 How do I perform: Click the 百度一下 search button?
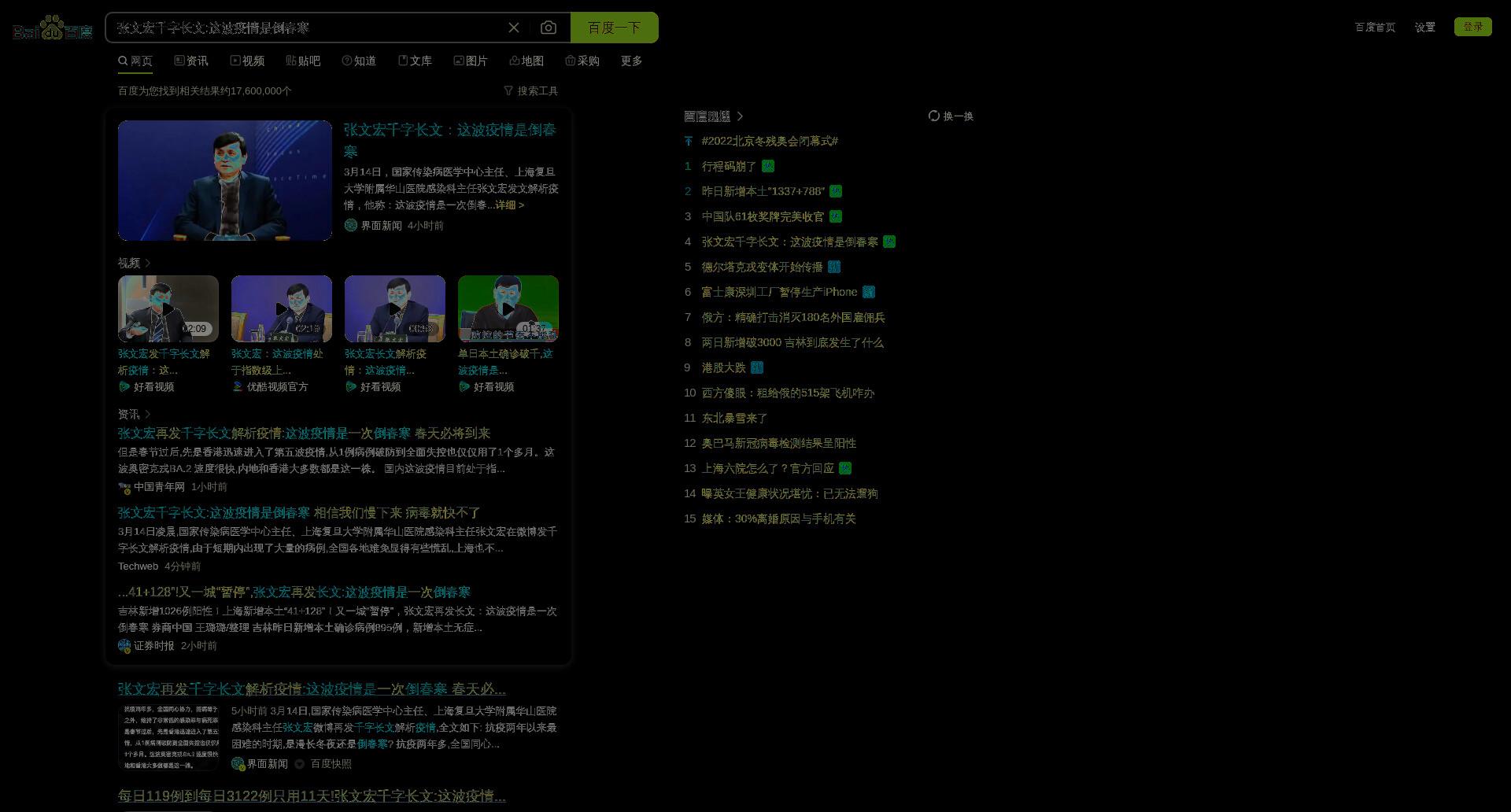tap(614, 28)
